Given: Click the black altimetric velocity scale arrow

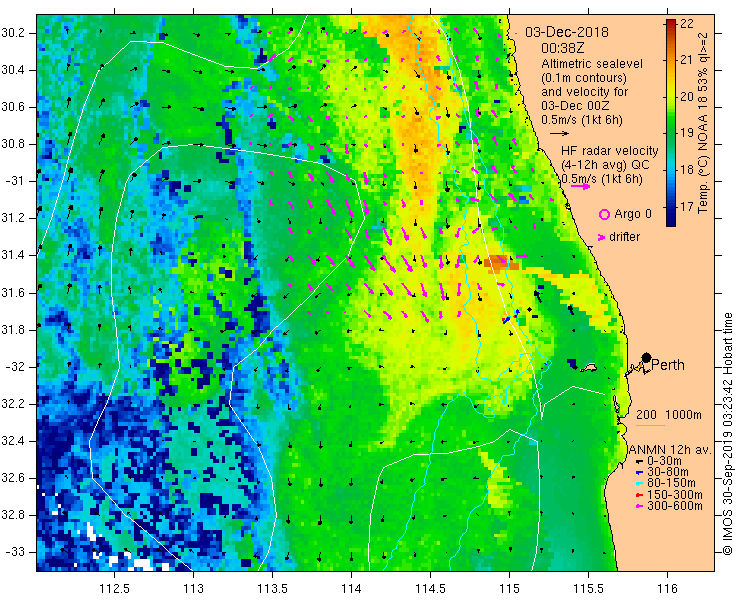Looking at the screenshot, I should tap(560, 134).
